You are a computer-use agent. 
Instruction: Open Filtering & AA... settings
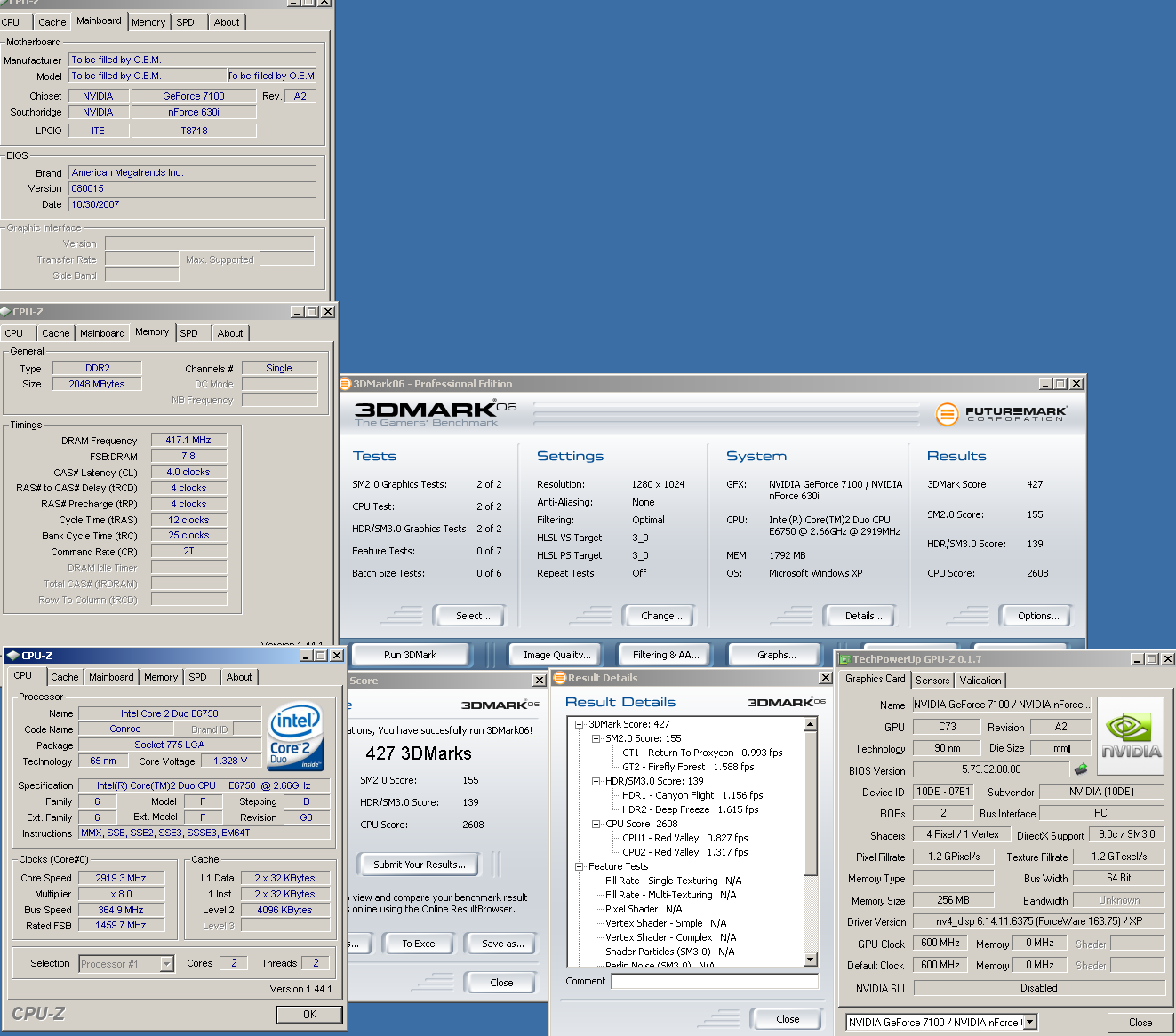coord(666,655)
